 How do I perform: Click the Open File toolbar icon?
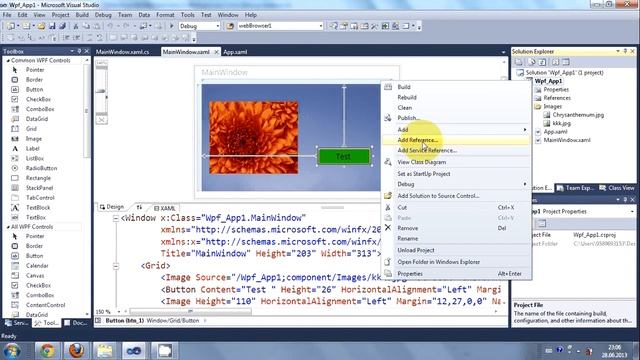[x=41, y=26]
